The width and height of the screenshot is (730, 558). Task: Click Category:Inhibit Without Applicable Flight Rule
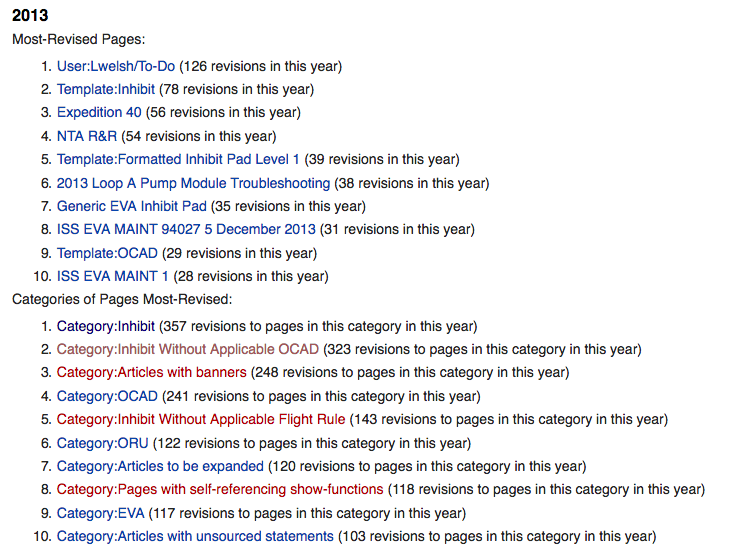coord(201,419)
